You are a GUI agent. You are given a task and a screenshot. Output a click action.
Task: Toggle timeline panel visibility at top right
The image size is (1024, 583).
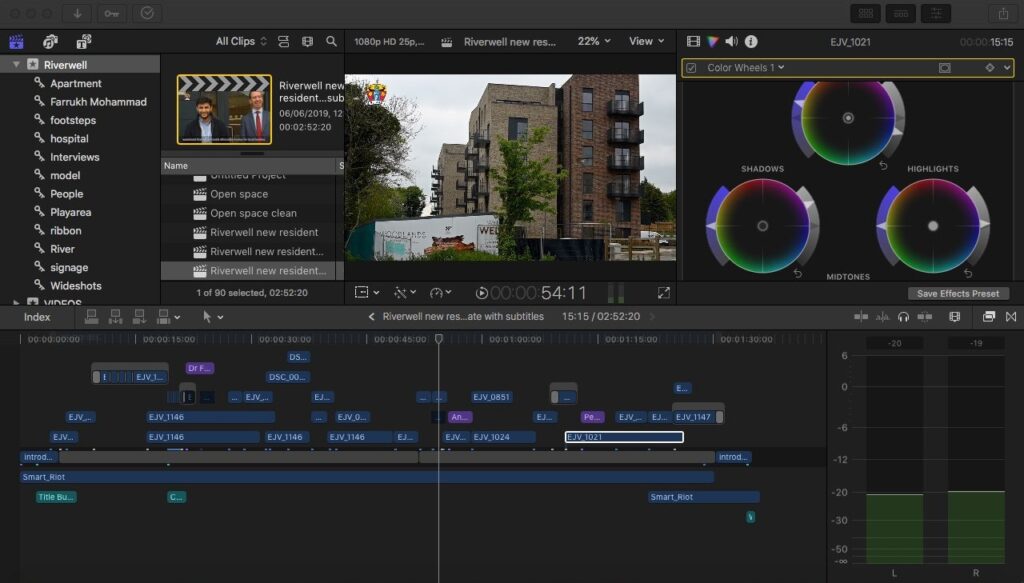pos(901,13)
